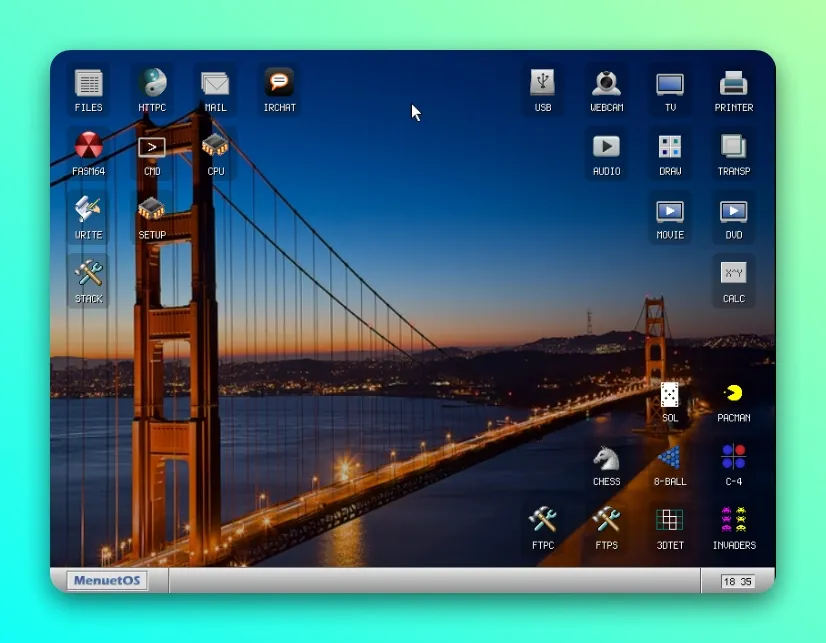The width and height of the screenshot is (826, 643).
Task: Open the PRINTER icon
Action: (734, 90)
